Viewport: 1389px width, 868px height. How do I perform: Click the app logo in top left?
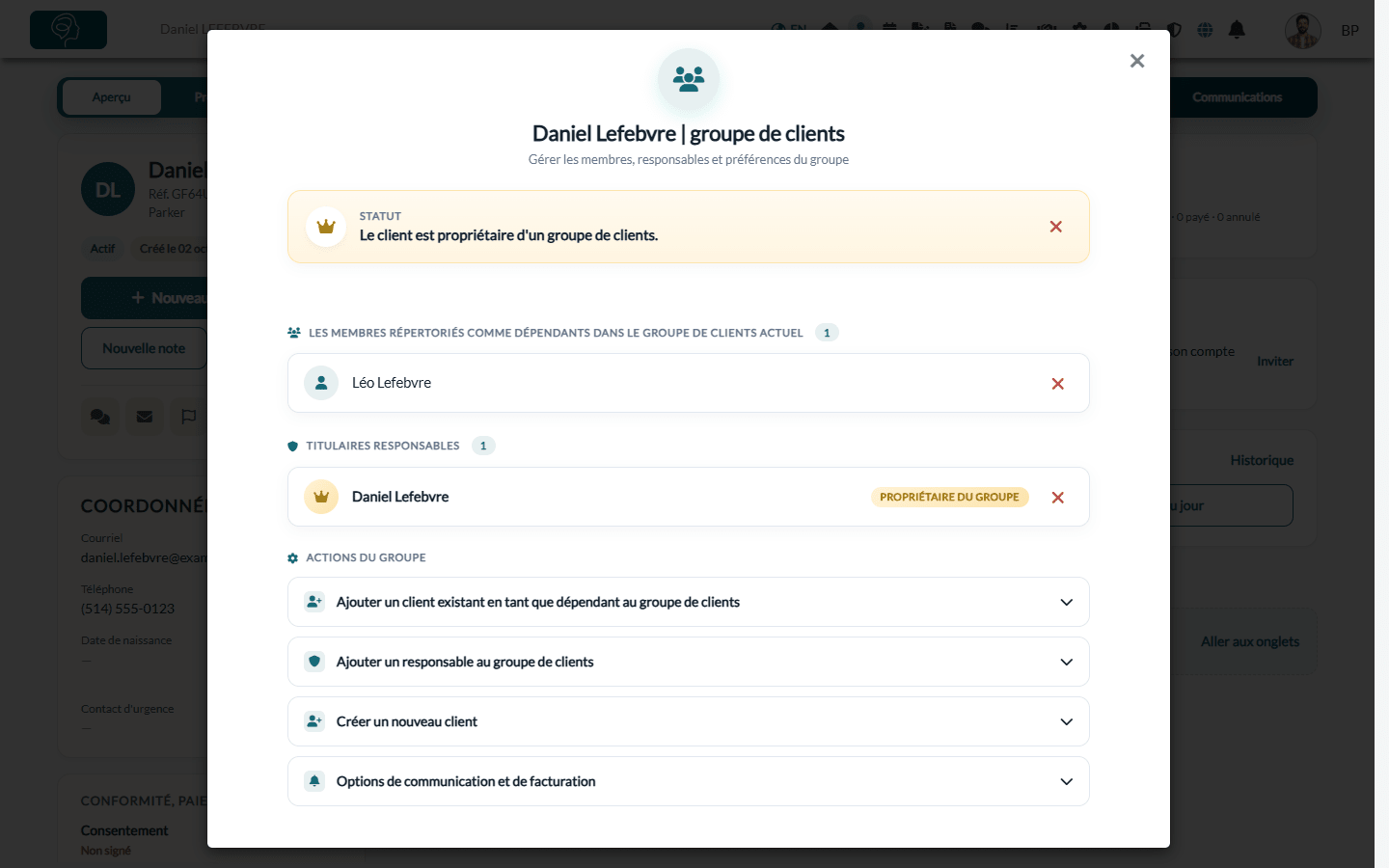pos(68,30)
